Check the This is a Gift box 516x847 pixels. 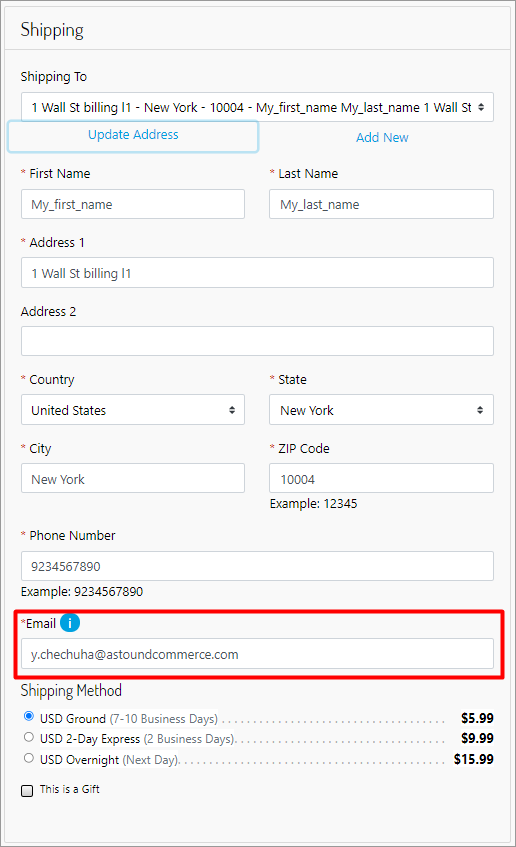point(27,791)
